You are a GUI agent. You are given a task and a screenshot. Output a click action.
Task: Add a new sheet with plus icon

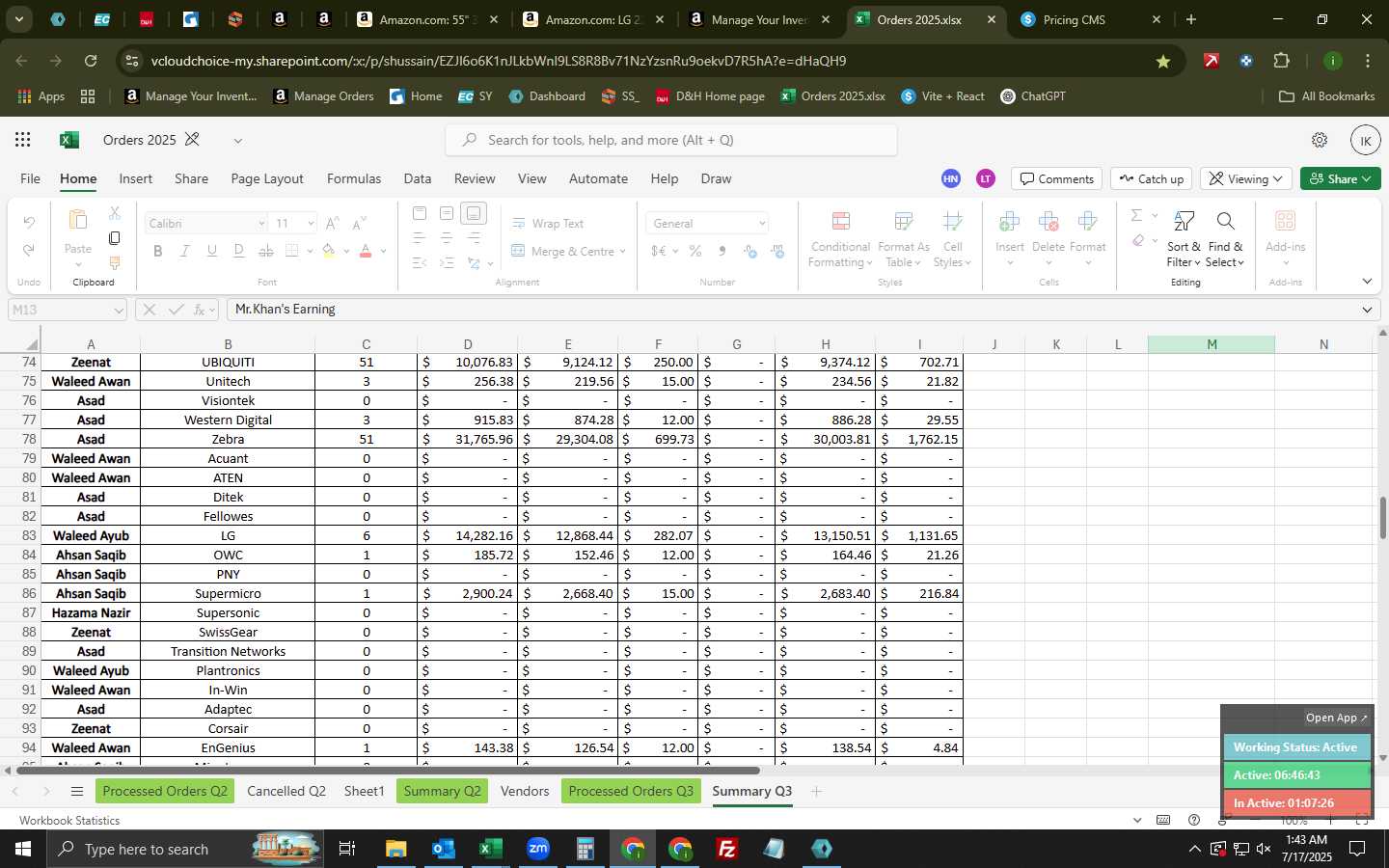[817, 792]
